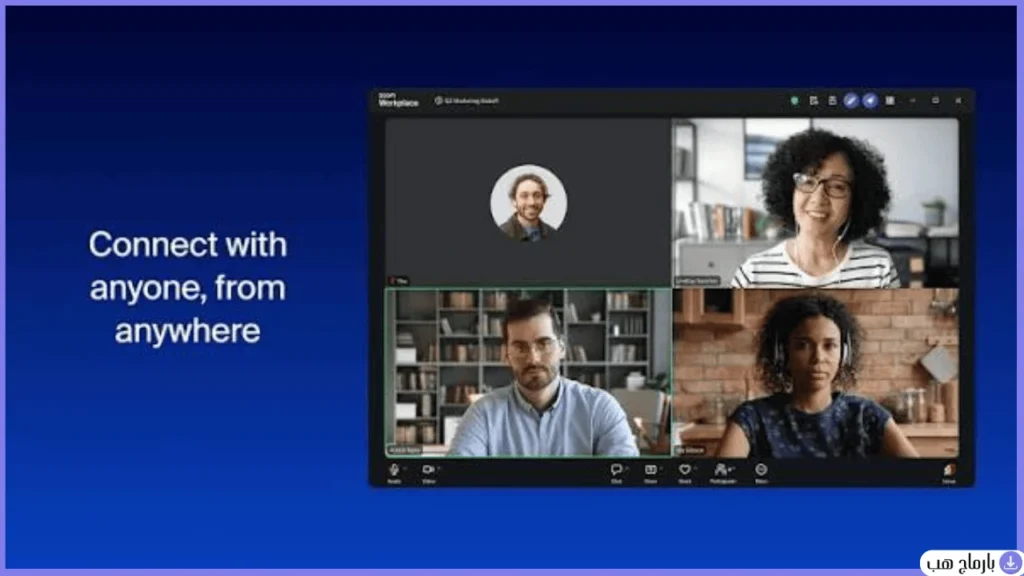Viewport: 1024px width, 576px height.
Task: Minimize the Zoom Workplace window
Action: [912, 101]
